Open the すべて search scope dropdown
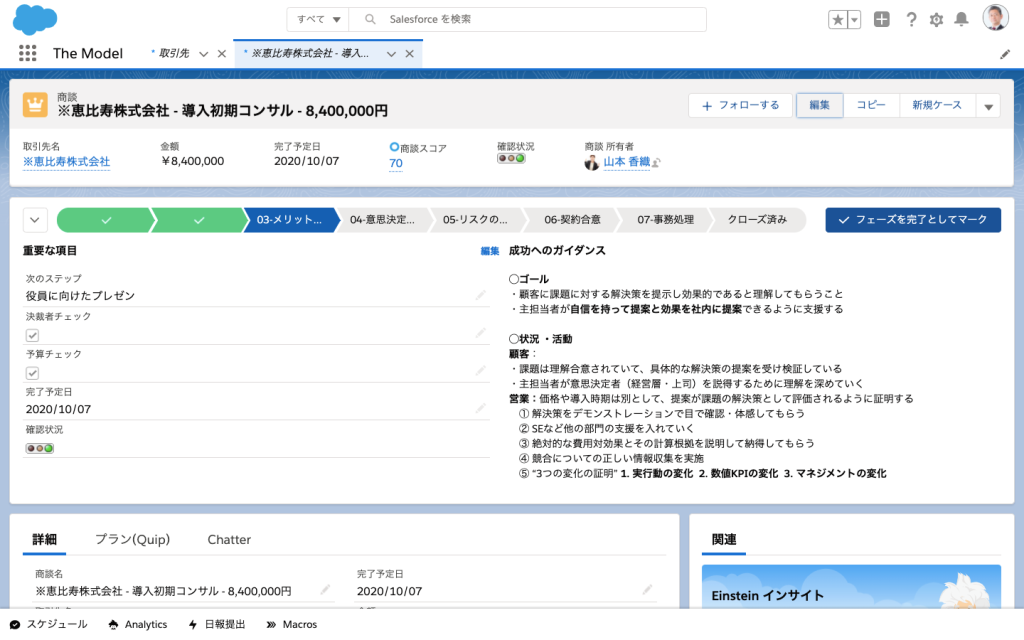The image size is (1024, 640). [x=318, y=20]
